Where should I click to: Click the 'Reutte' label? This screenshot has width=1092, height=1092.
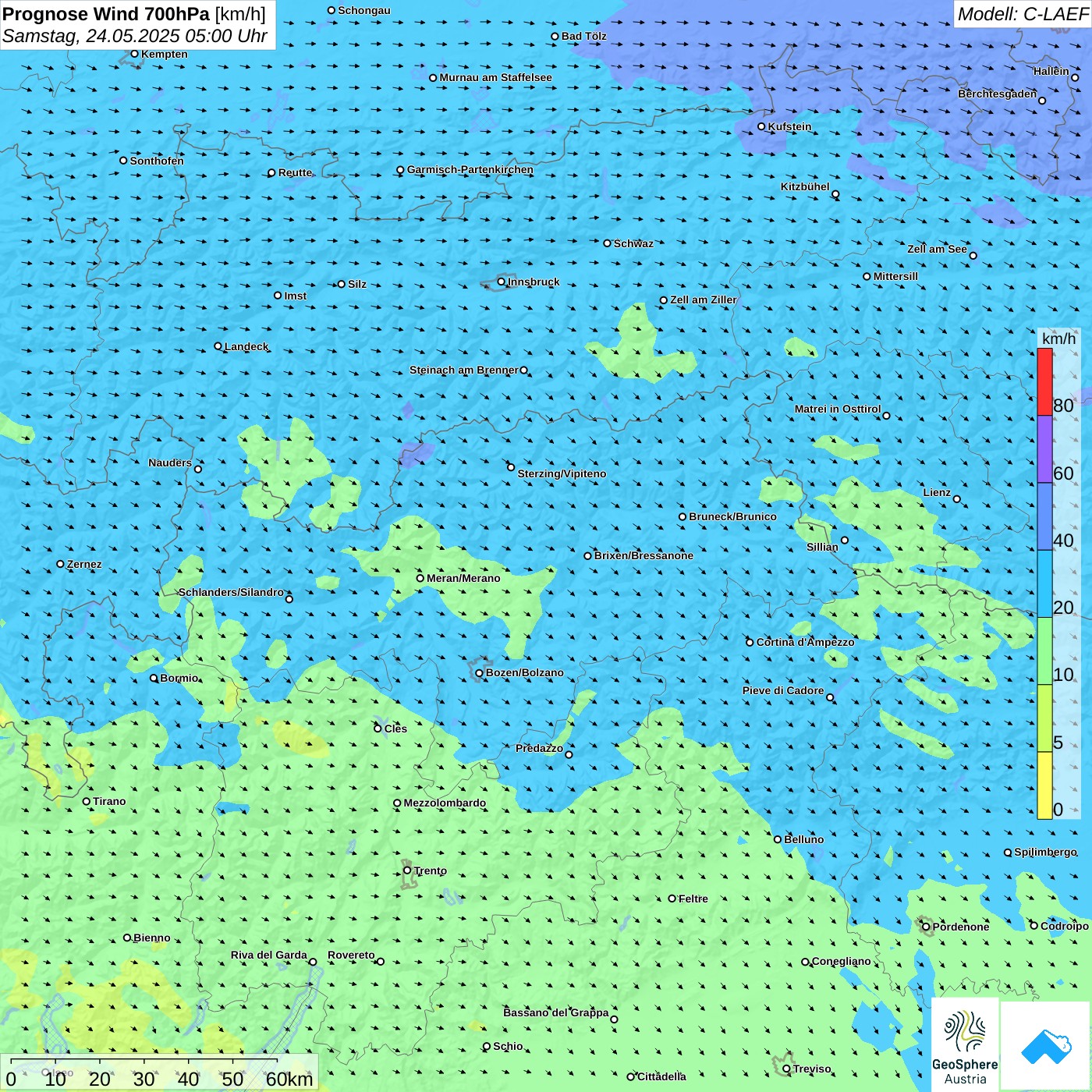pyautogui.click(x=296, y=172)
